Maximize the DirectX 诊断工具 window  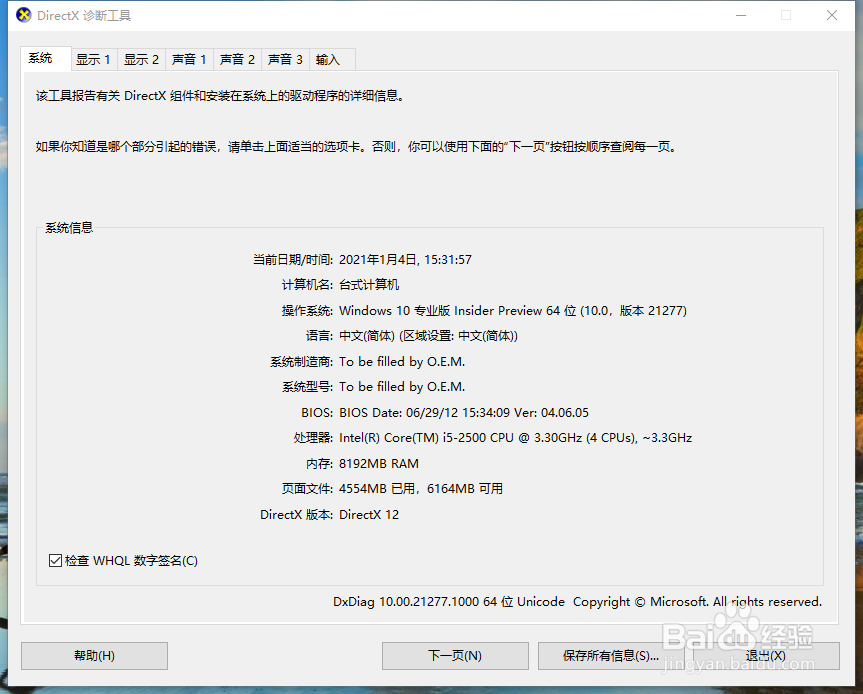click(x=786, y=15)
